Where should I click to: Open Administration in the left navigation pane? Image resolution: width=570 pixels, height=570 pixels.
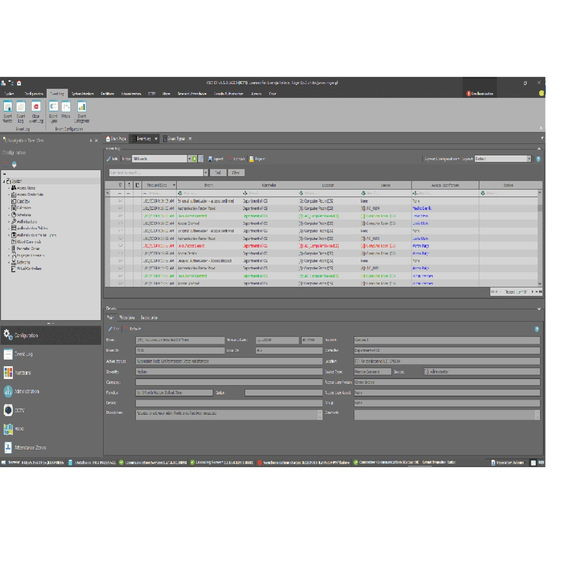(x=21, y=391)
